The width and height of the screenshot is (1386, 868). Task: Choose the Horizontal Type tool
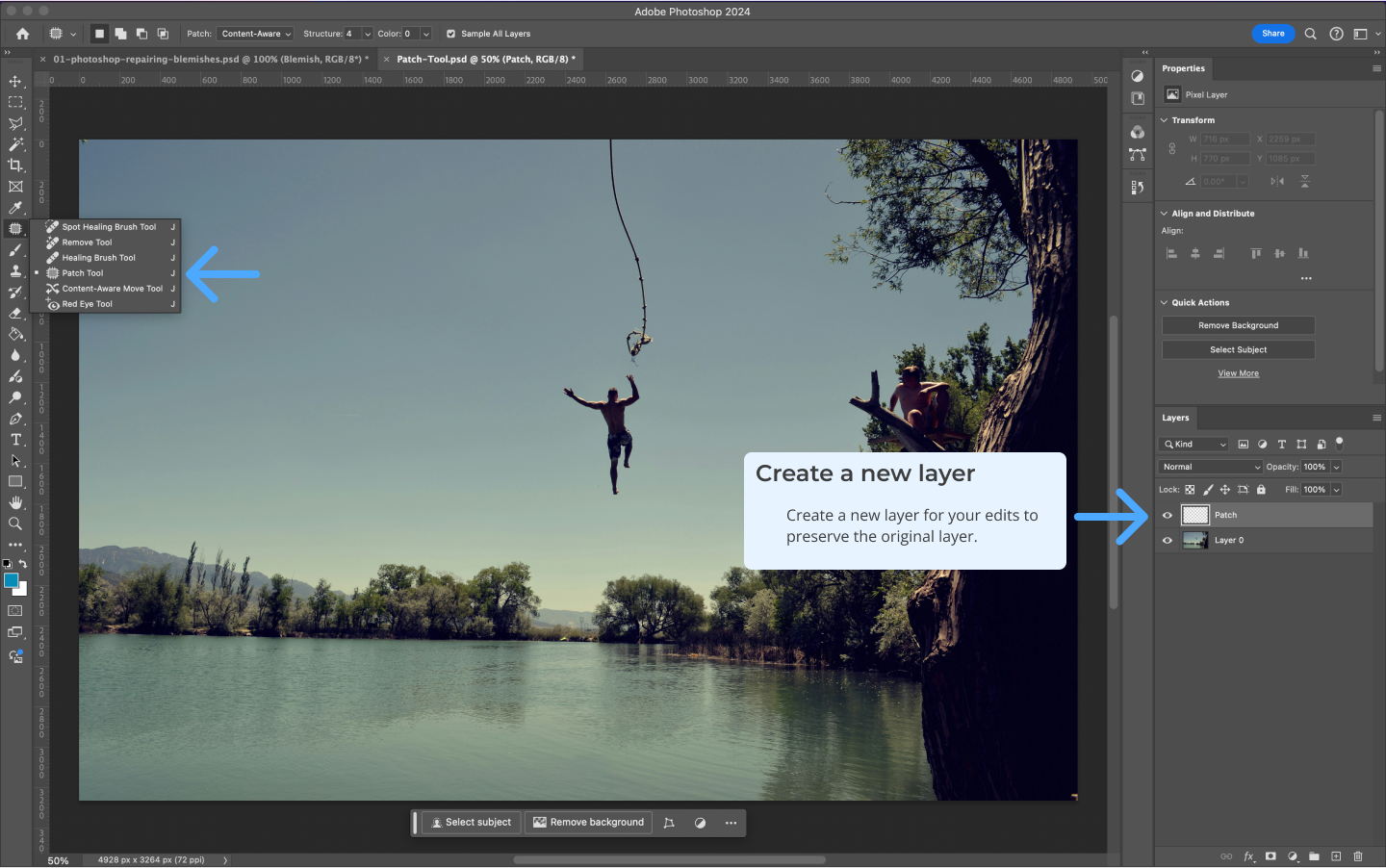click(15, 440)
